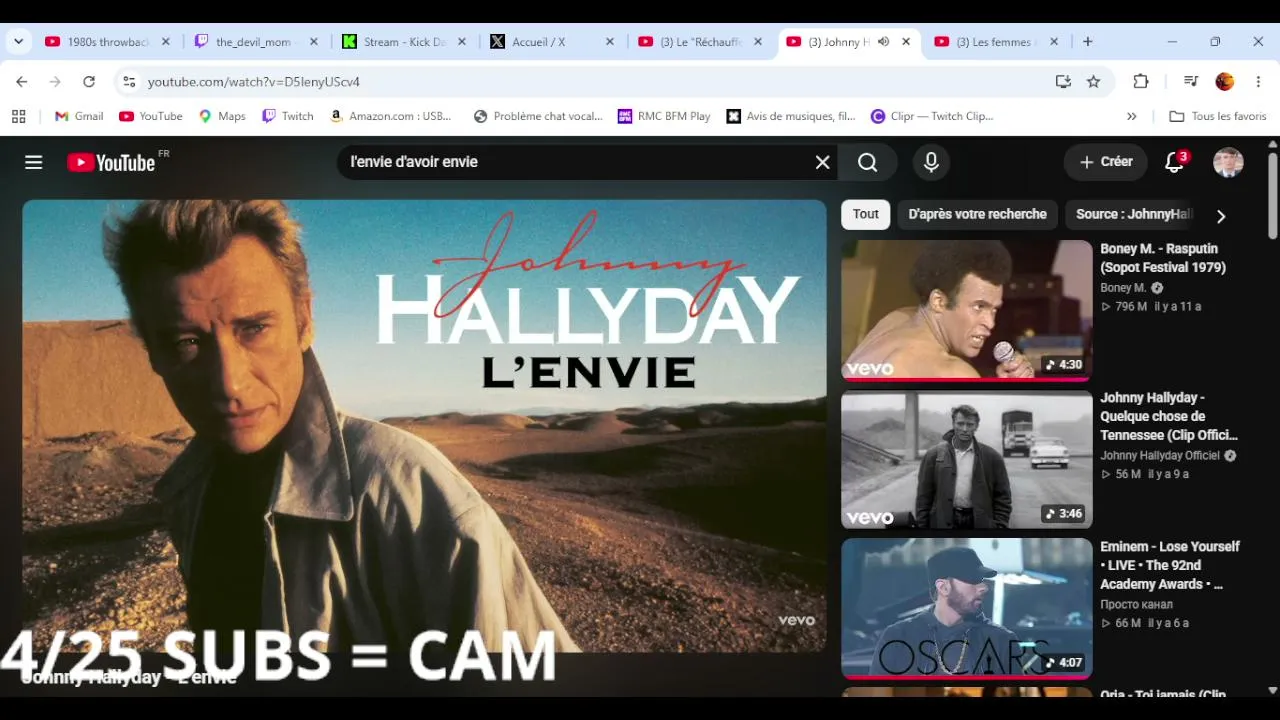
Task: Show hidden bookmarks via overflow chevron
Action: point(1132,116)
